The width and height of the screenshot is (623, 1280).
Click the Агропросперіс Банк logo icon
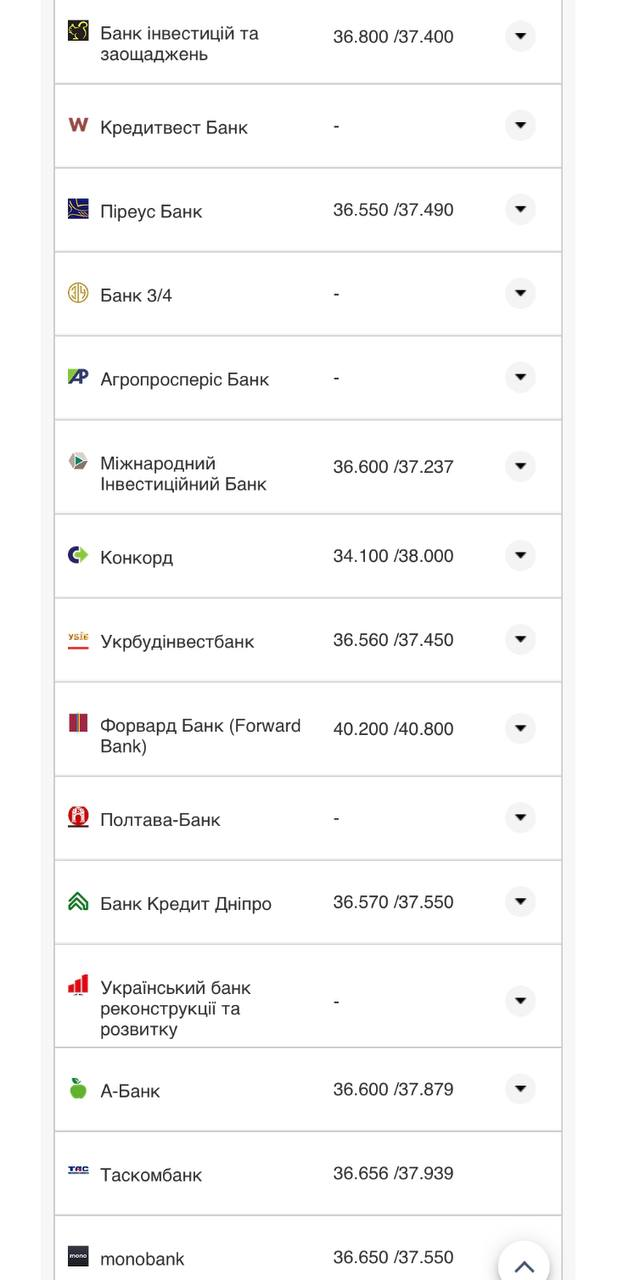[78, 377]
